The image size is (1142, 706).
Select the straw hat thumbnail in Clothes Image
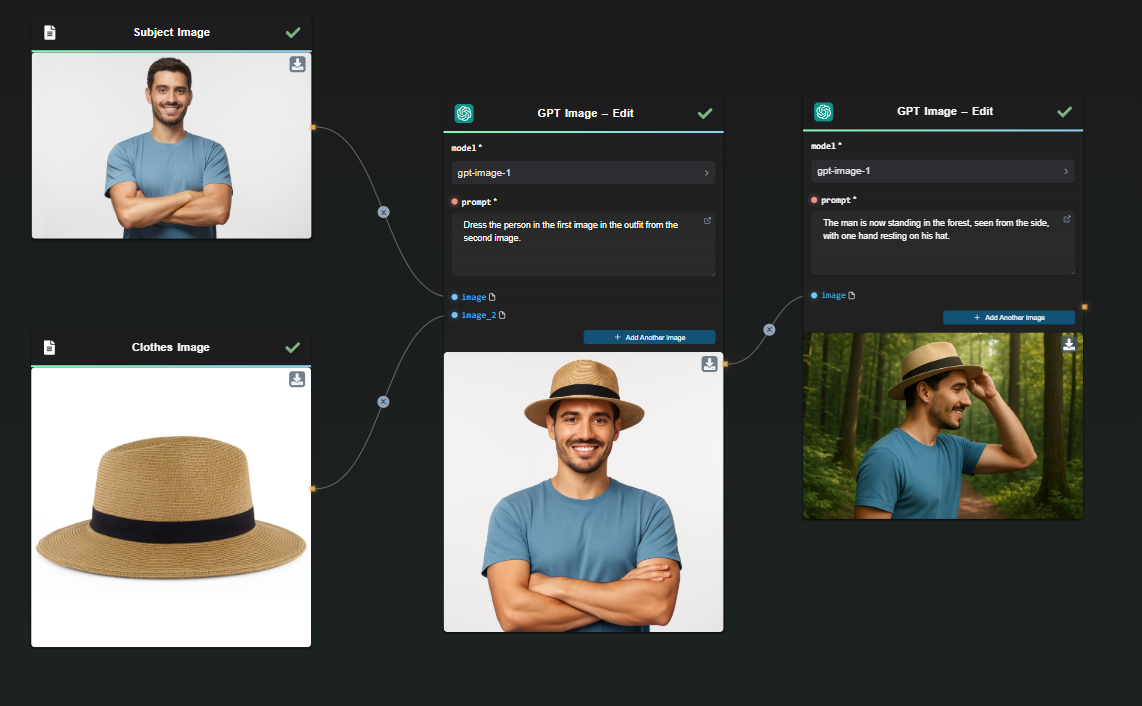pyautogui.click(x=171, y=506)
